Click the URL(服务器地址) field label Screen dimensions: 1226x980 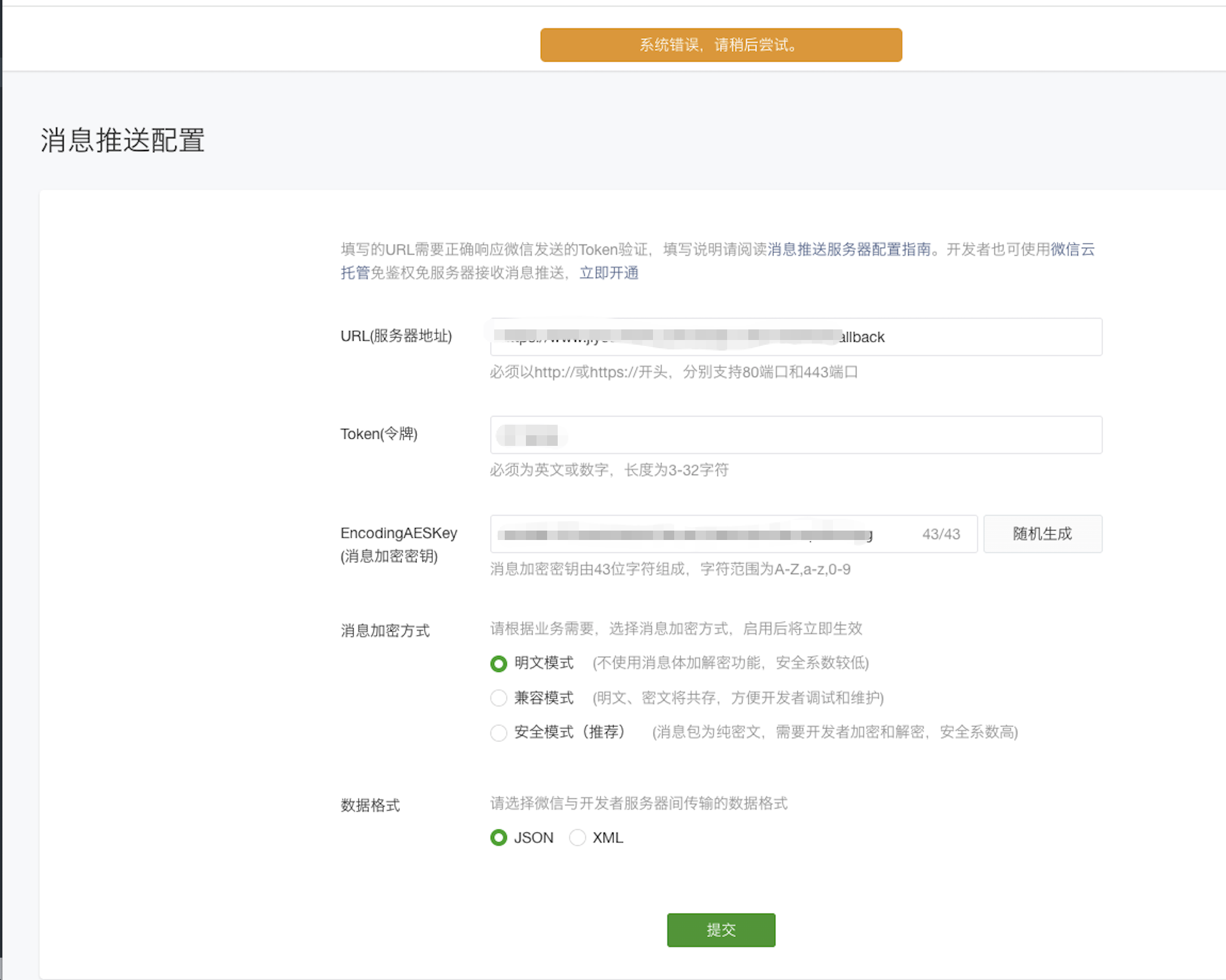(x=396, y=336)
